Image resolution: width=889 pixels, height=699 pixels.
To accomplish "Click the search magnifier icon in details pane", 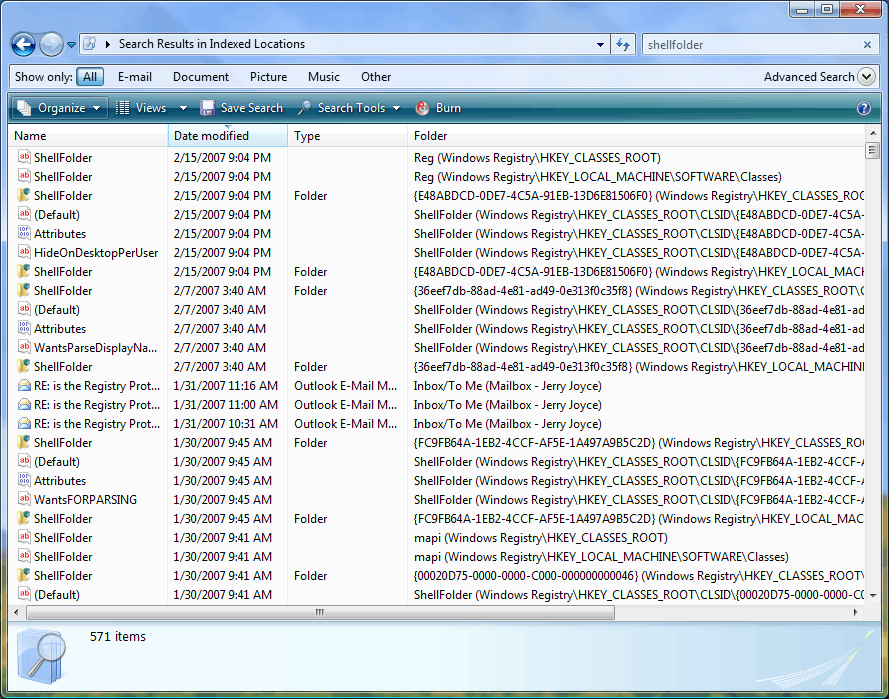I will tap(42, 656).
